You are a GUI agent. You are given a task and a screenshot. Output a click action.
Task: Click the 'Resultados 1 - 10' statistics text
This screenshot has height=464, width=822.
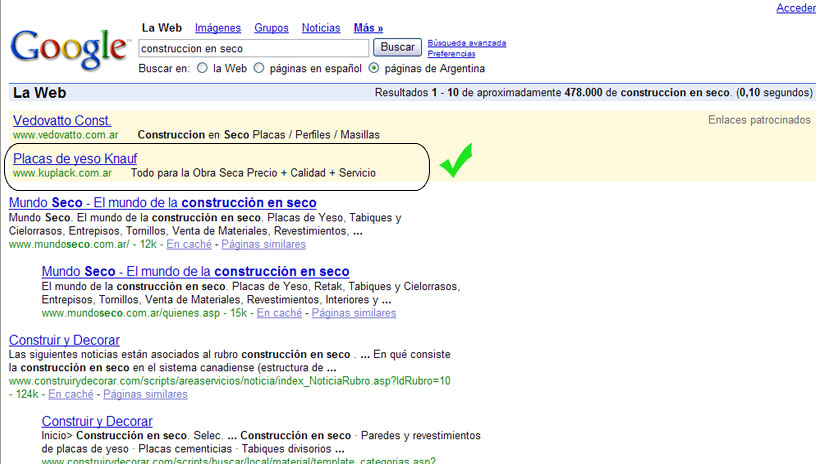[x=593, y=93]
